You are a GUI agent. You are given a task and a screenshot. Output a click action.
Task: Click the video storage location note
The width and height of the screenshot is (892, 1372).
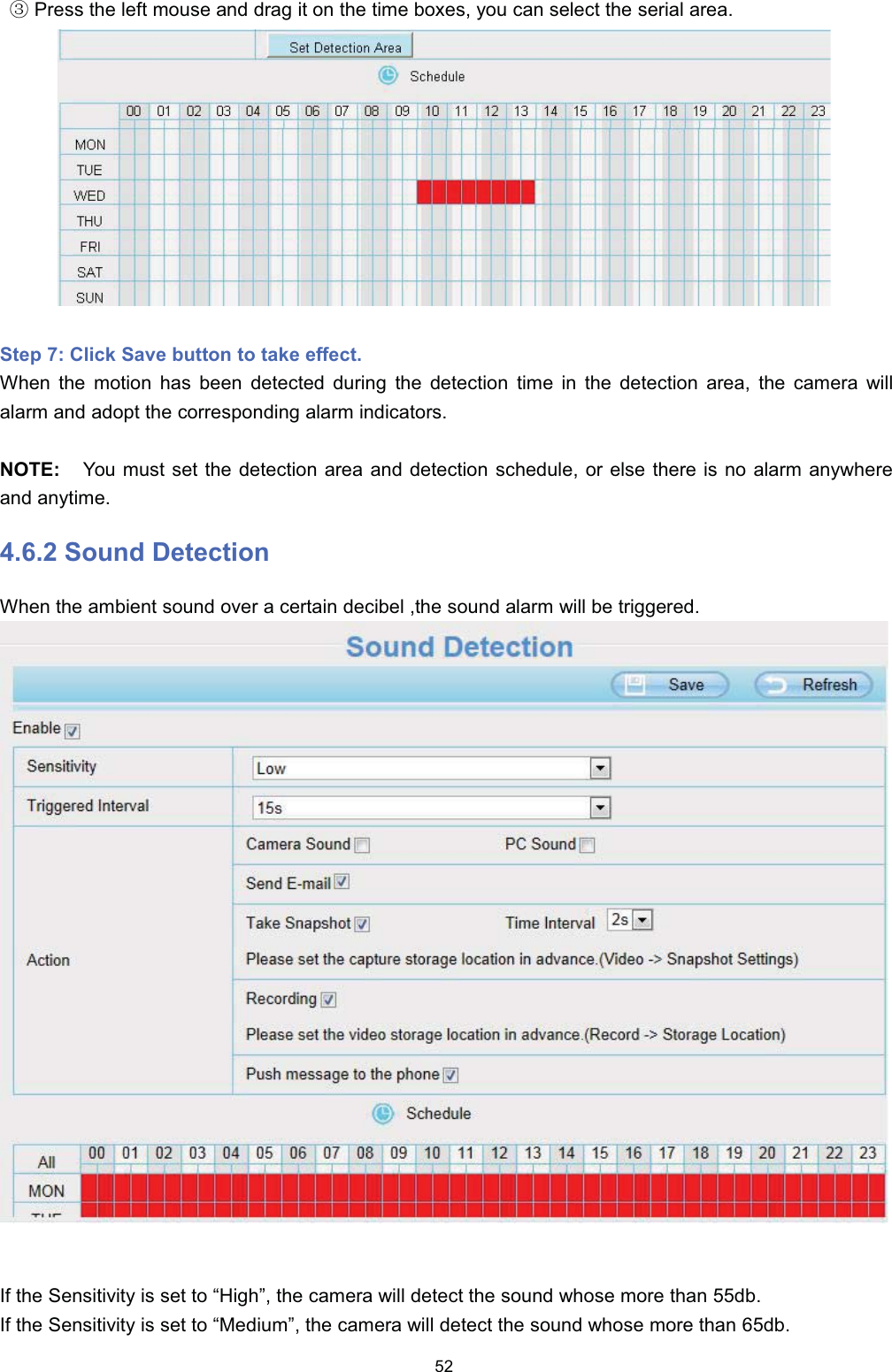coord(516,1034)
